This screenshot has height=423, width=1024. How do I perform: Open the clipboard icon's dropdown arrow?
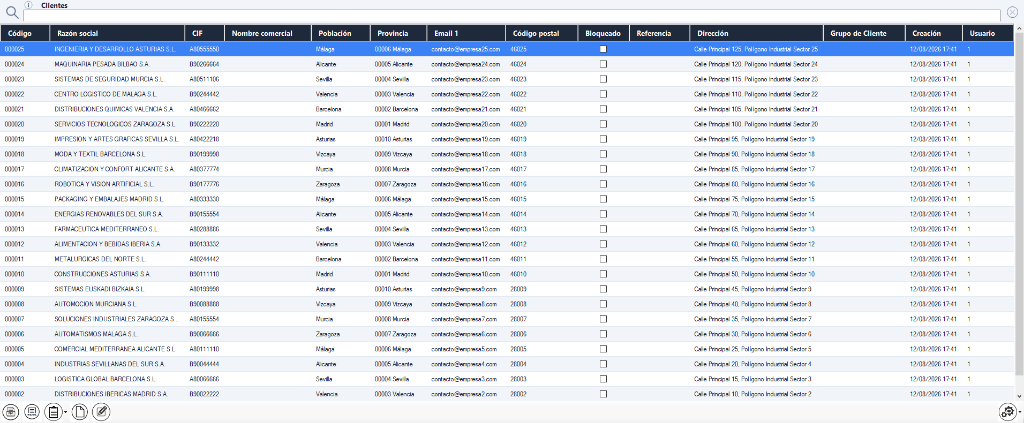point(65,412)
